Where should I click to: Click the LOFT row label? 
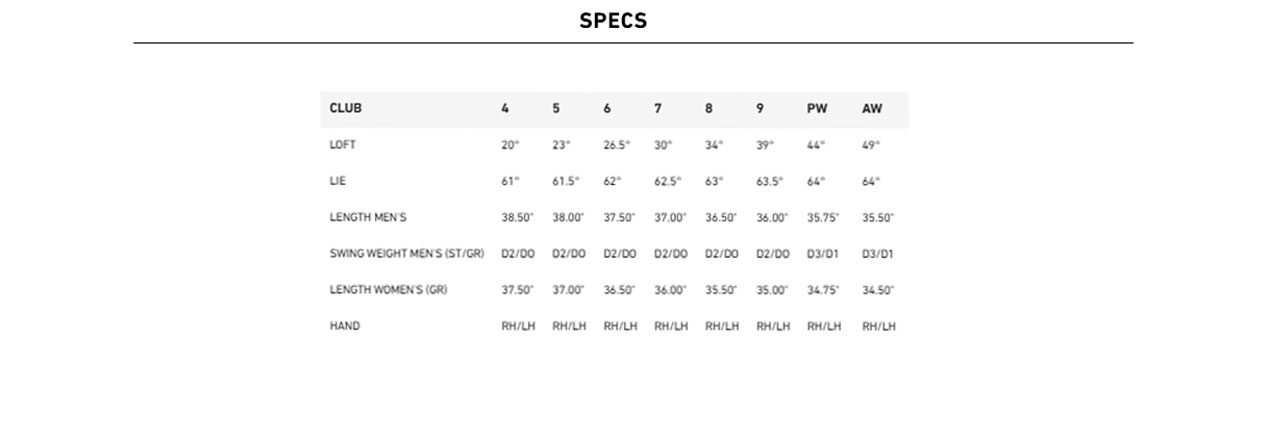(x=343, y=145)
